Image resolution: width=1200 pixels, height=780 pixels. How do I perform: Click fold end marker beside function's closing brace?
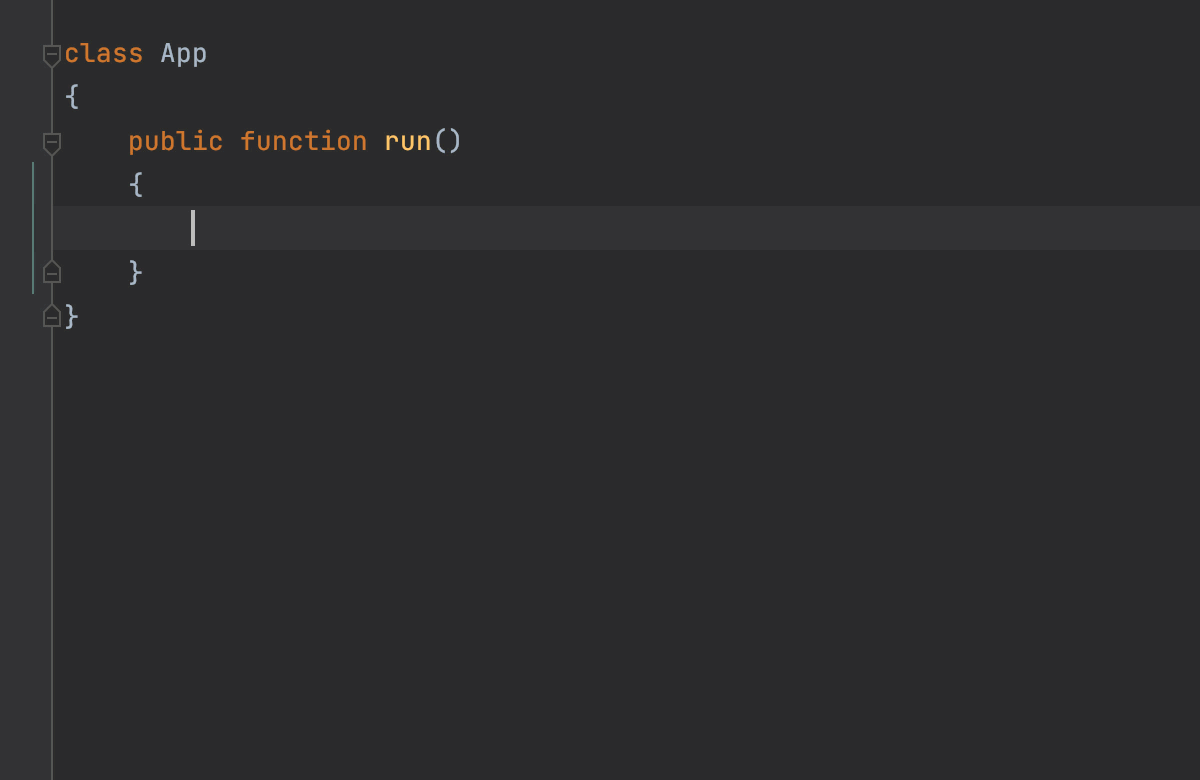click(52, 272)
